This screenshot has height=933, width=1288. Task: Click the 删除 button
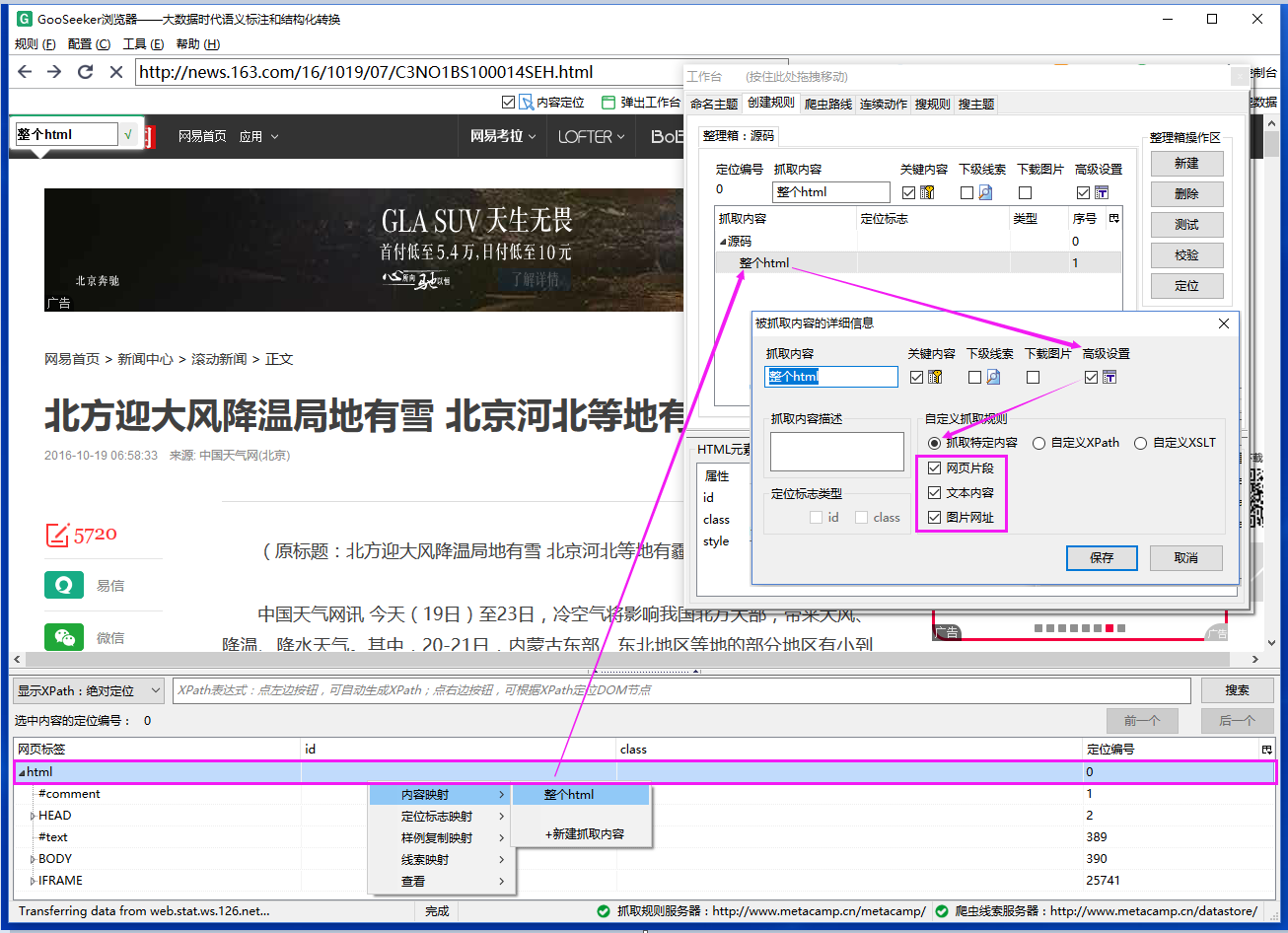(1186, 194)
